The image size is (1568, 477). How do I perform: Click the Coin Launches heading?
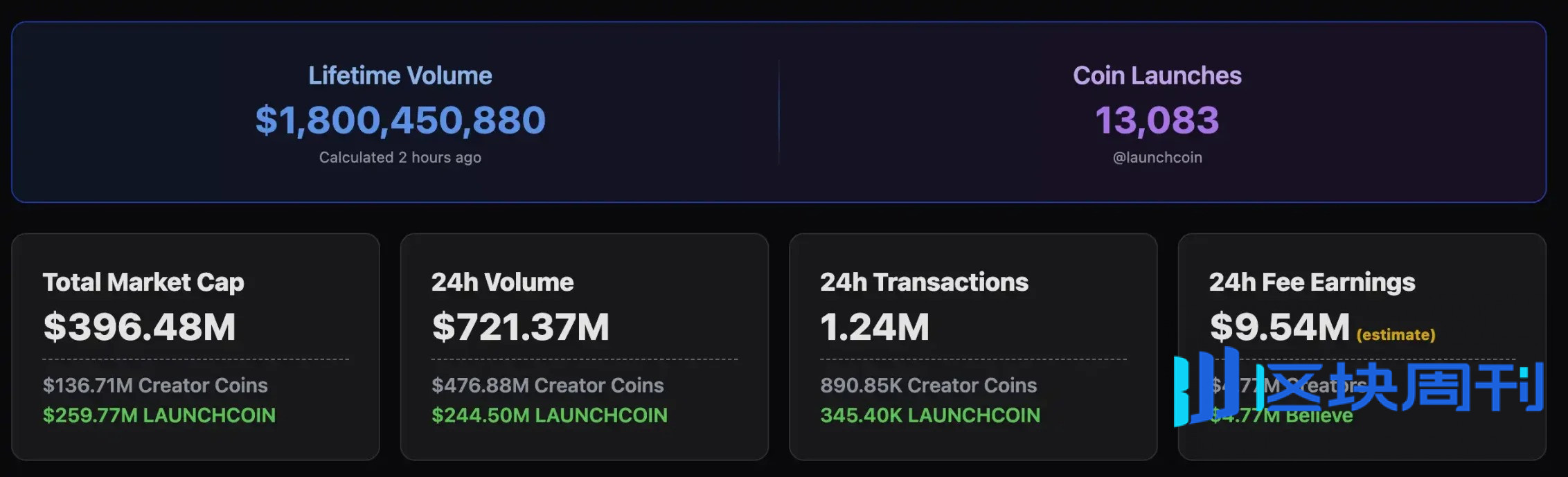point(1157,75)
